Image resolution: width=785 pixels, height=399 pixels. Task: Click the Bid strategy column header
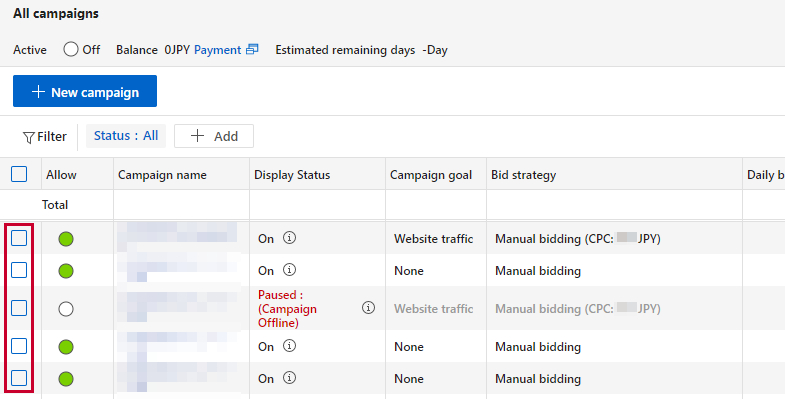click(x=523, y=175)
